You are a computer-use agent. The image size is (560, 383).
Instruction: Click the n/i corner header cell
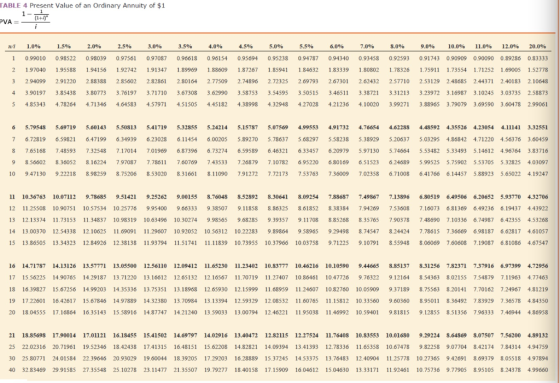click(12, 46)
